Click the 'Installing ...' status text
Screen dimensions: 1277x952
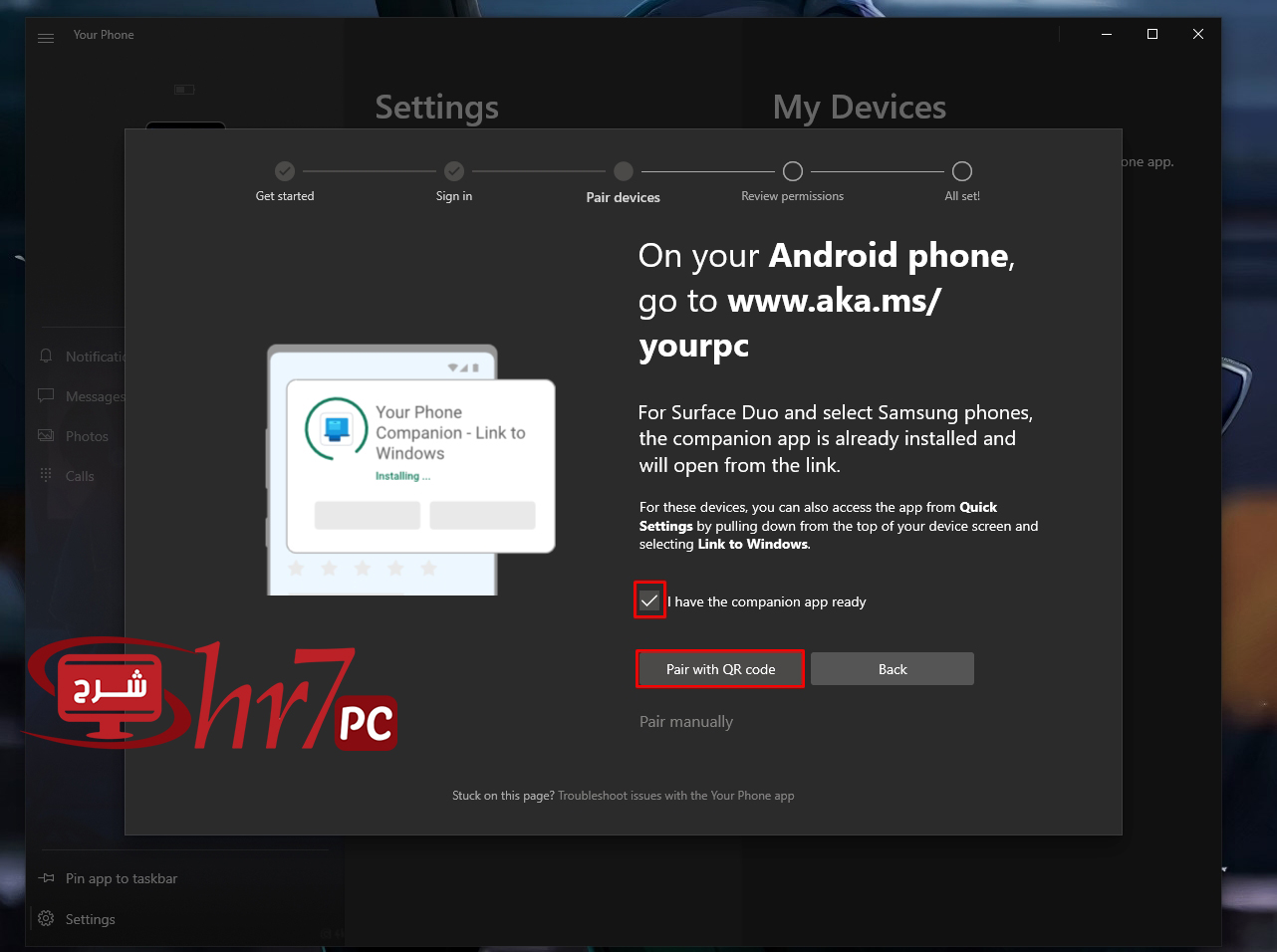pyautogui.click(x=402, y=476)
